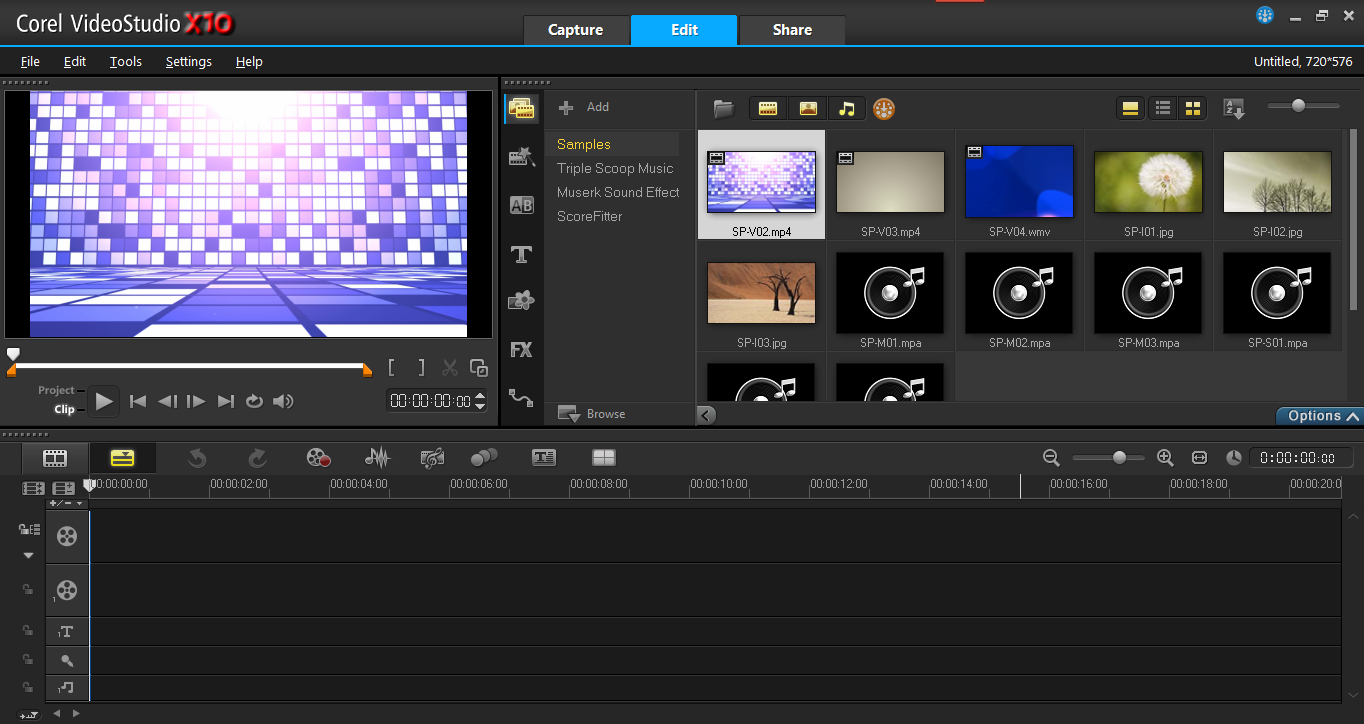1364x724 pixels.
Task: Open the Sound Mixer waveform icon
Action: point(377,458)
